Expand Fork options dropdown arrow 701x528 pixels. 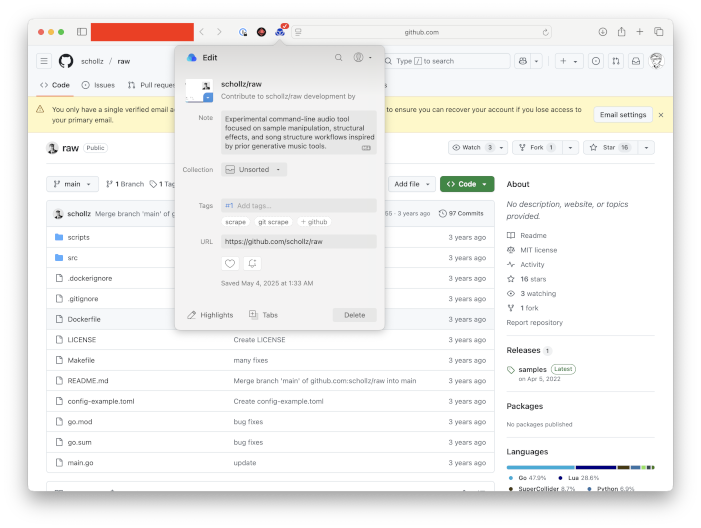(x=570, y=148)
